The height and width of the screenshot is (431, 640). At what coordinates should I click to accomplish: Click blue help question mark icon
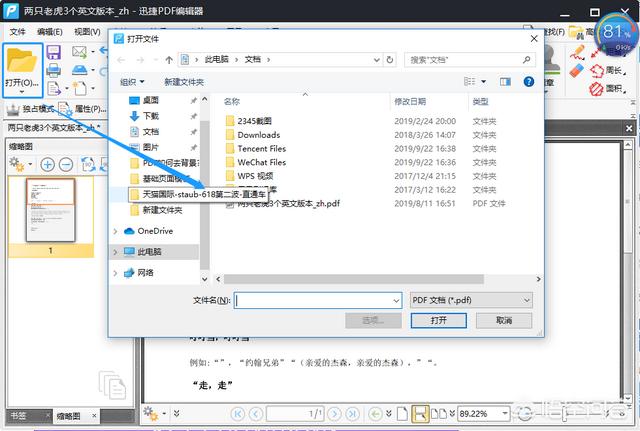coord(529,82)
